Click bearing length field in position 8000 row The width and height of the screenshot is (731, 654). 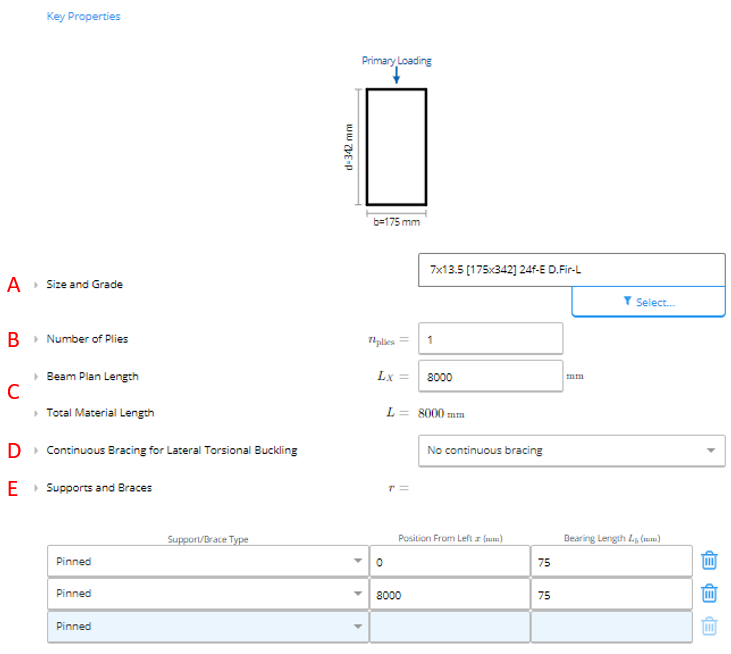click(x=612, y=594)
